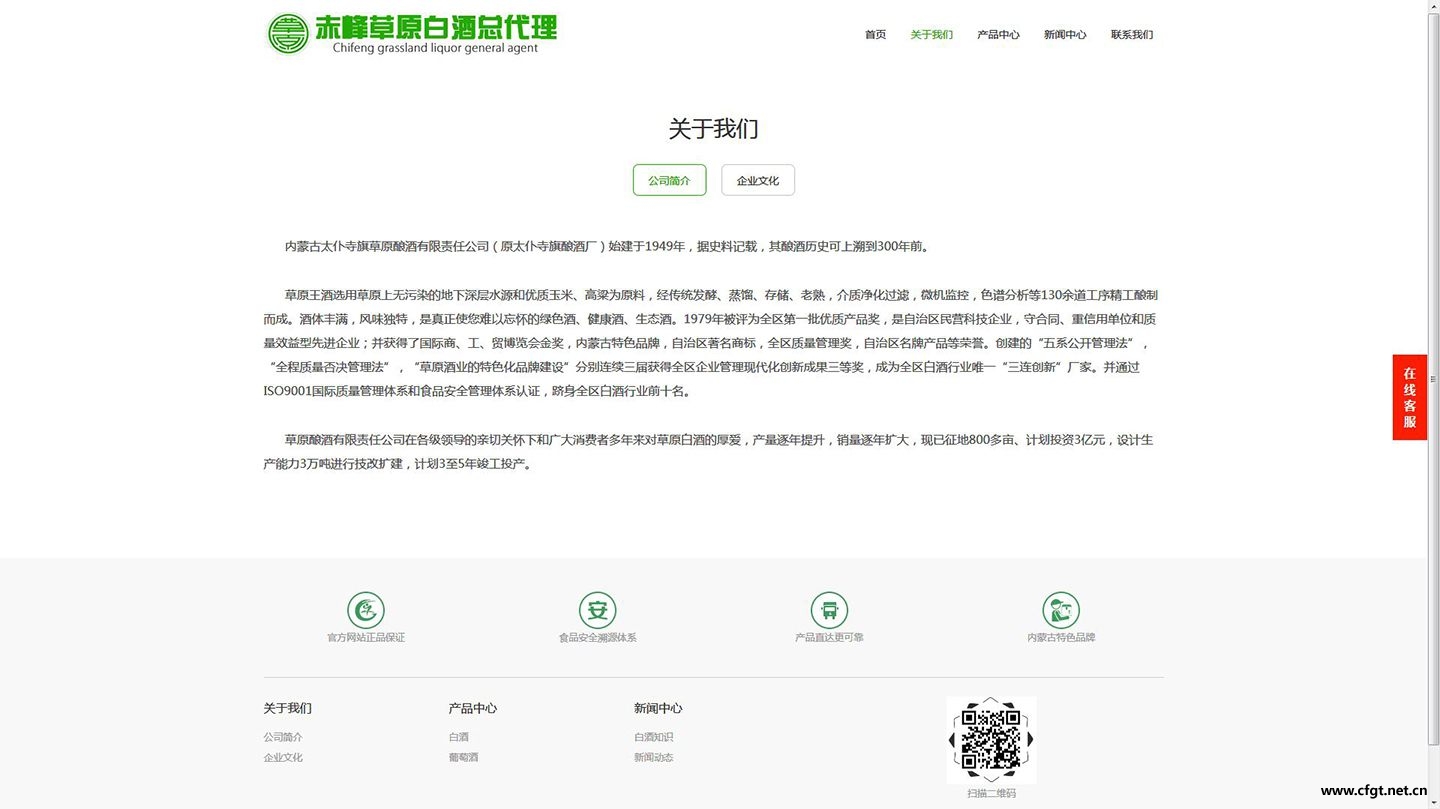Click the Inner Mongolia brand icon
Viewport: 1440px width, 809px height.
point(1061,610)
